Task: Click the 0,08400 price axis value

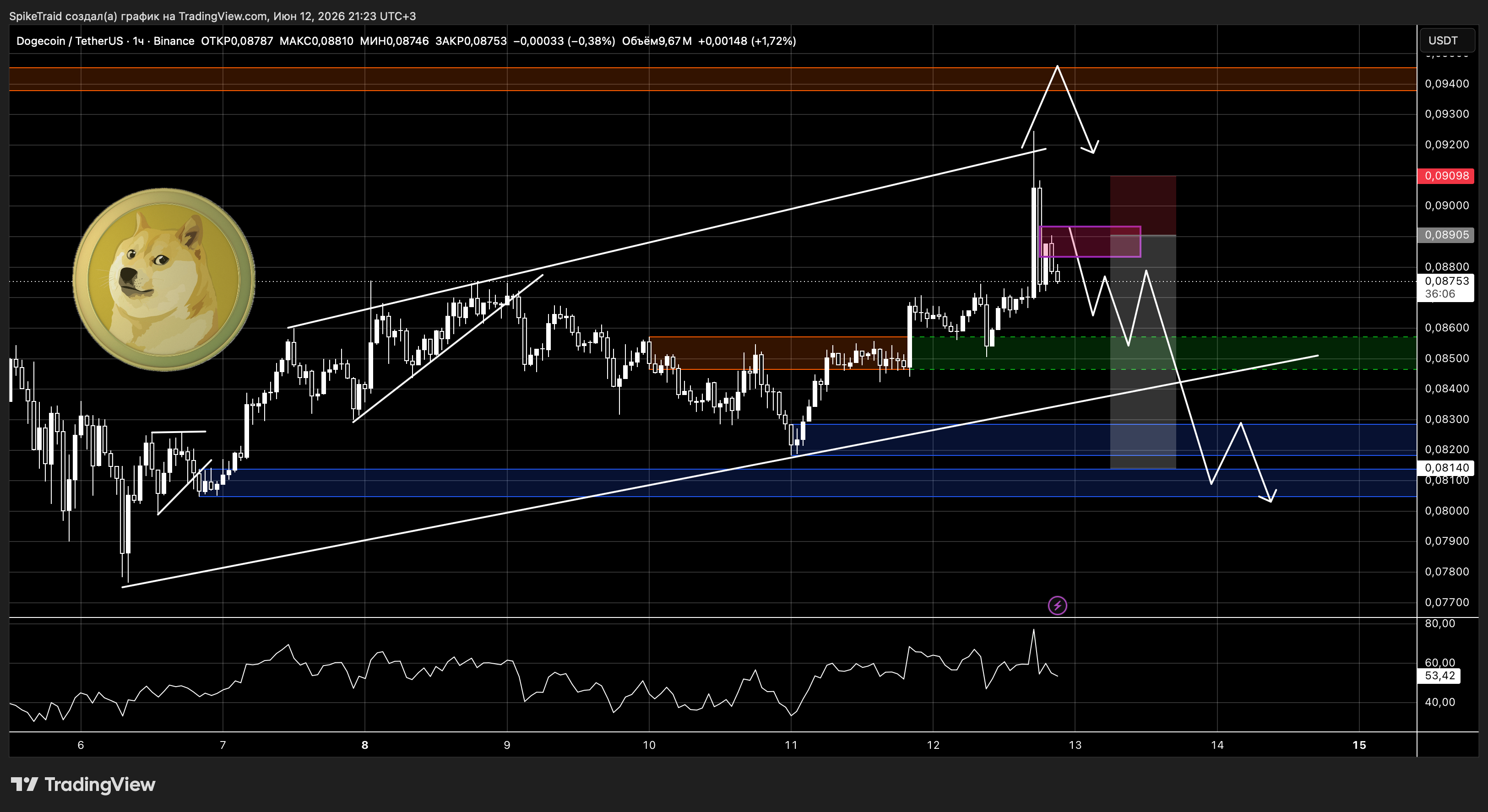Action: pyautogui.click(x=1447, y=388)
